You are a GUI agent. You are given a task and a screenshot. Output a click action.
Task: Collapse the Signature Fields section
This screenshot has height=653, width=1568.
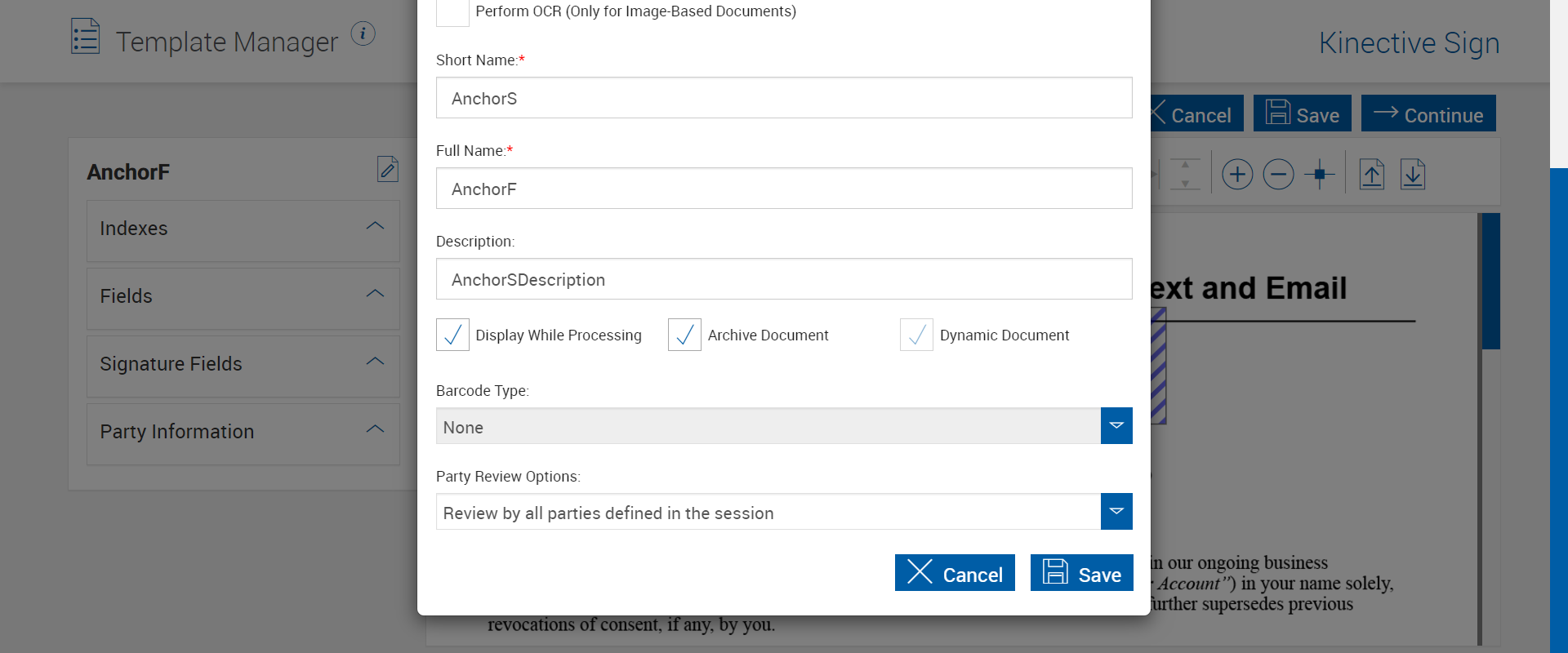click(375, 362)
